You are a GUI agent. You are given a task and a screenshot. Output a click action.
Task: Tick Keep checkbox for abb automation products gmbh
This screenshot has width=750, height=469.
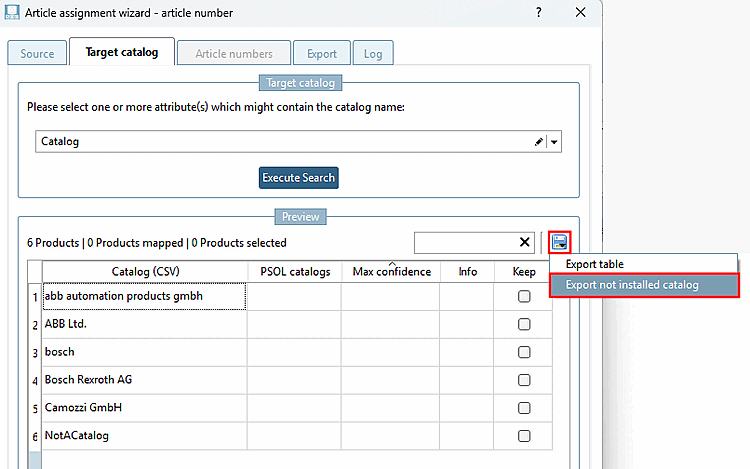(x=524, y=296)
